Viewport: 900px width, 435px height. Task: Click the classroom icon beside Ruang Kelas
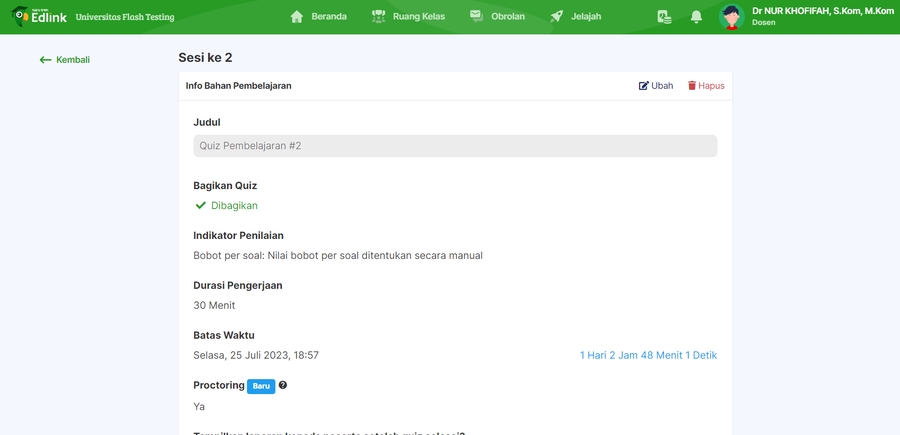[x=379, y=17]
